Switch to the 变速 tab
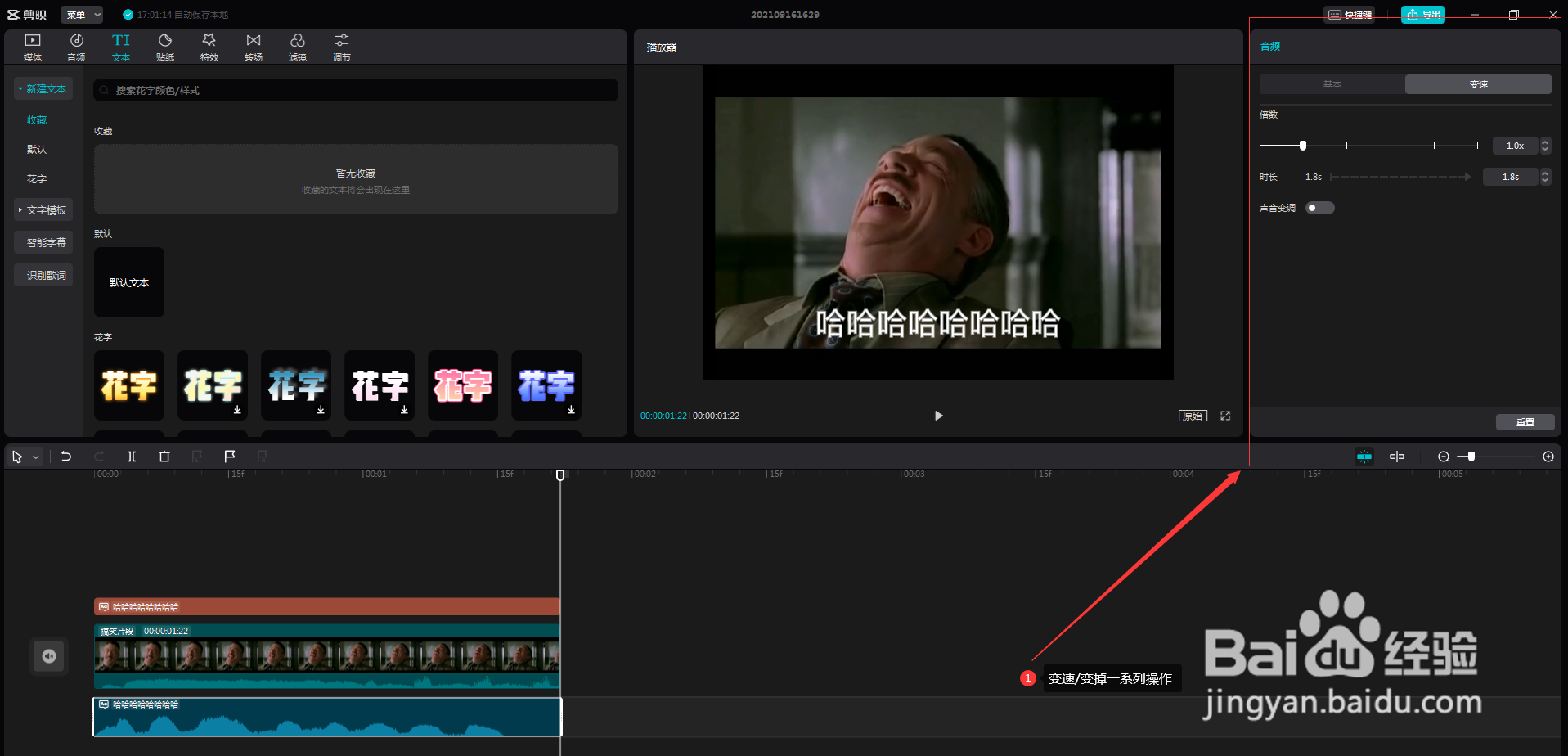The height and width of the screenshot is (756, 1568). [x=1478, y=84]
